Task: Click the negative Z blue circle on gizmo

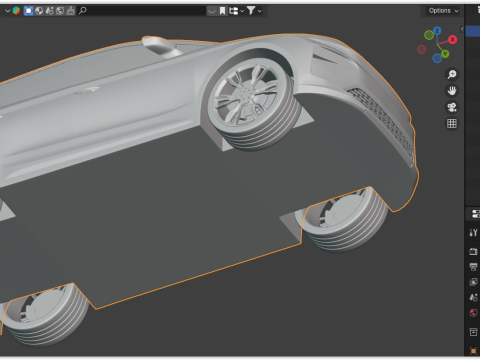Action: 437,59
